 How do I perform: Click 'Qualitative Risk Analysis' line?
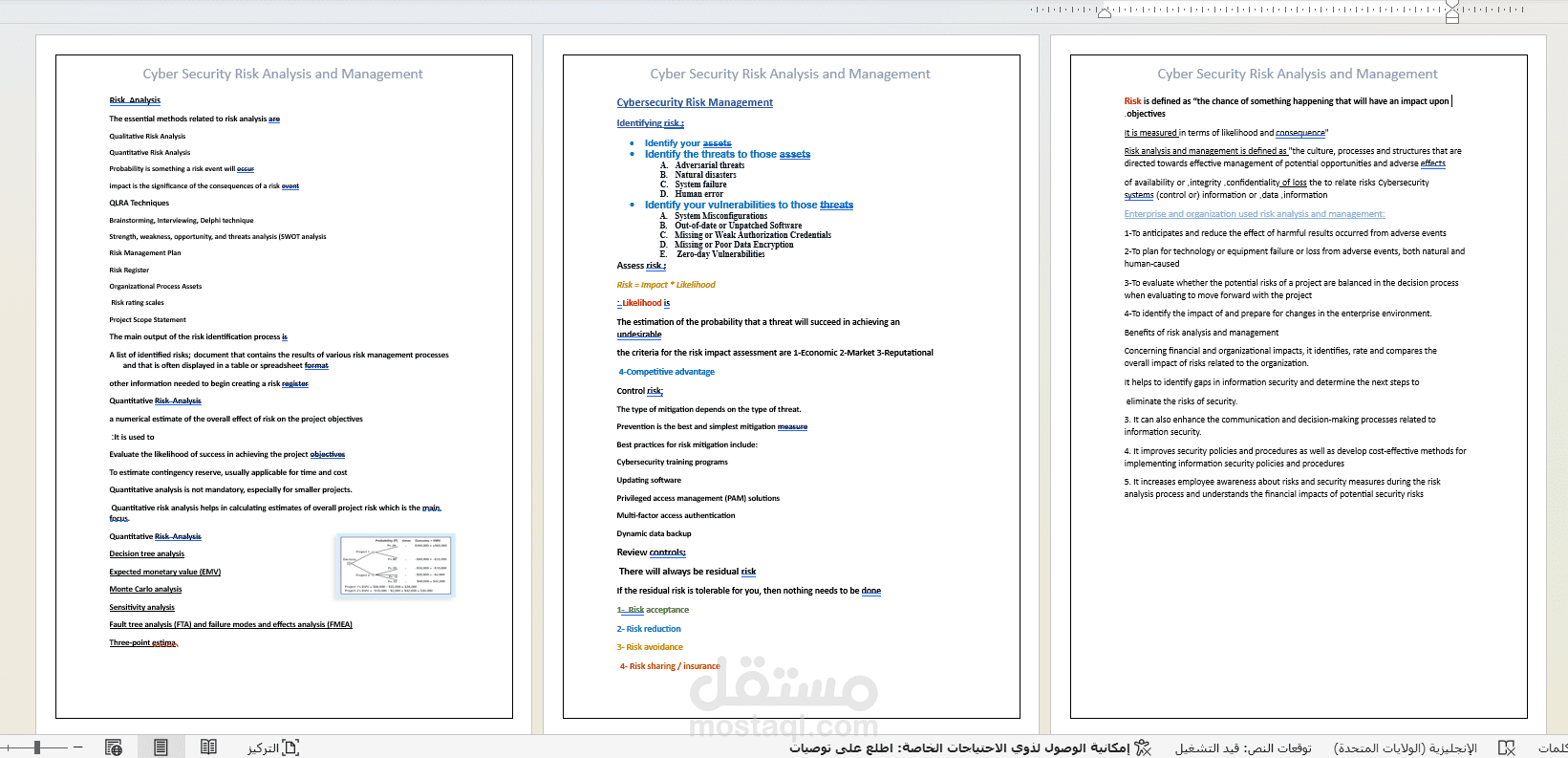click(147, 136)
